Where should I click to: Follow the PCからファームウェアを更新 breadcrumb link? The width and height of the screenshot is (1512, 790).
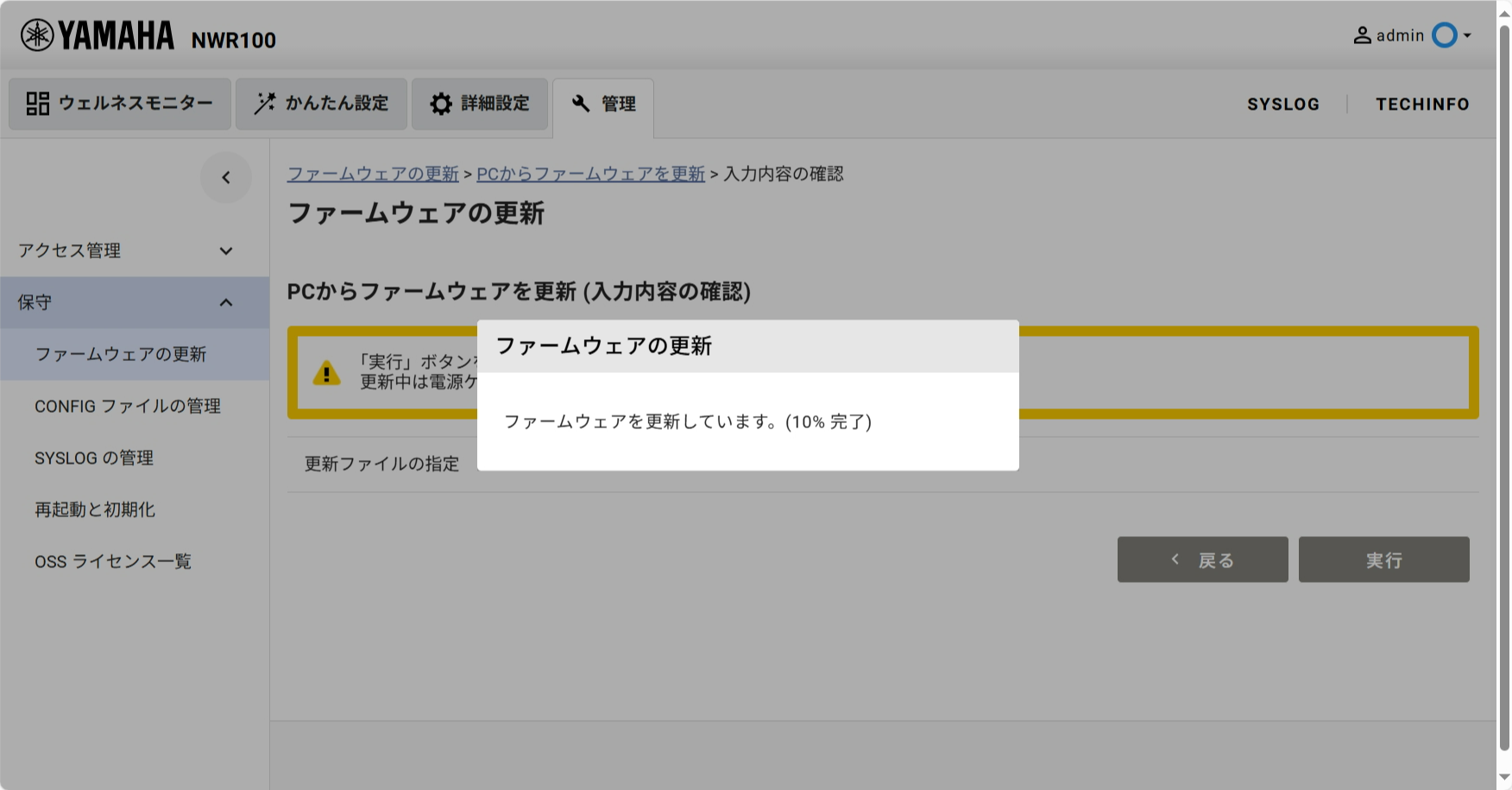590,174
